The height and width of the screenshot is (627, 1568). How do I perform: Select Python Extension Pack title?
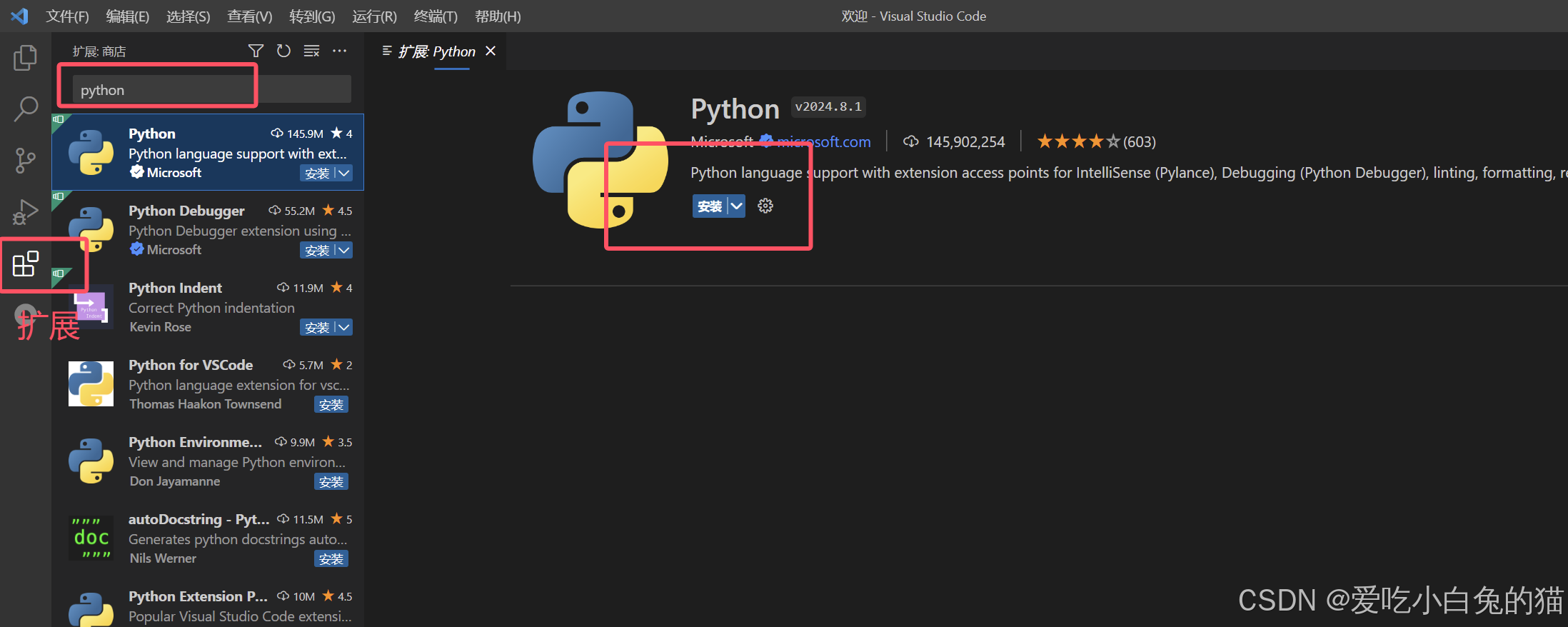(x=198, y=596)
